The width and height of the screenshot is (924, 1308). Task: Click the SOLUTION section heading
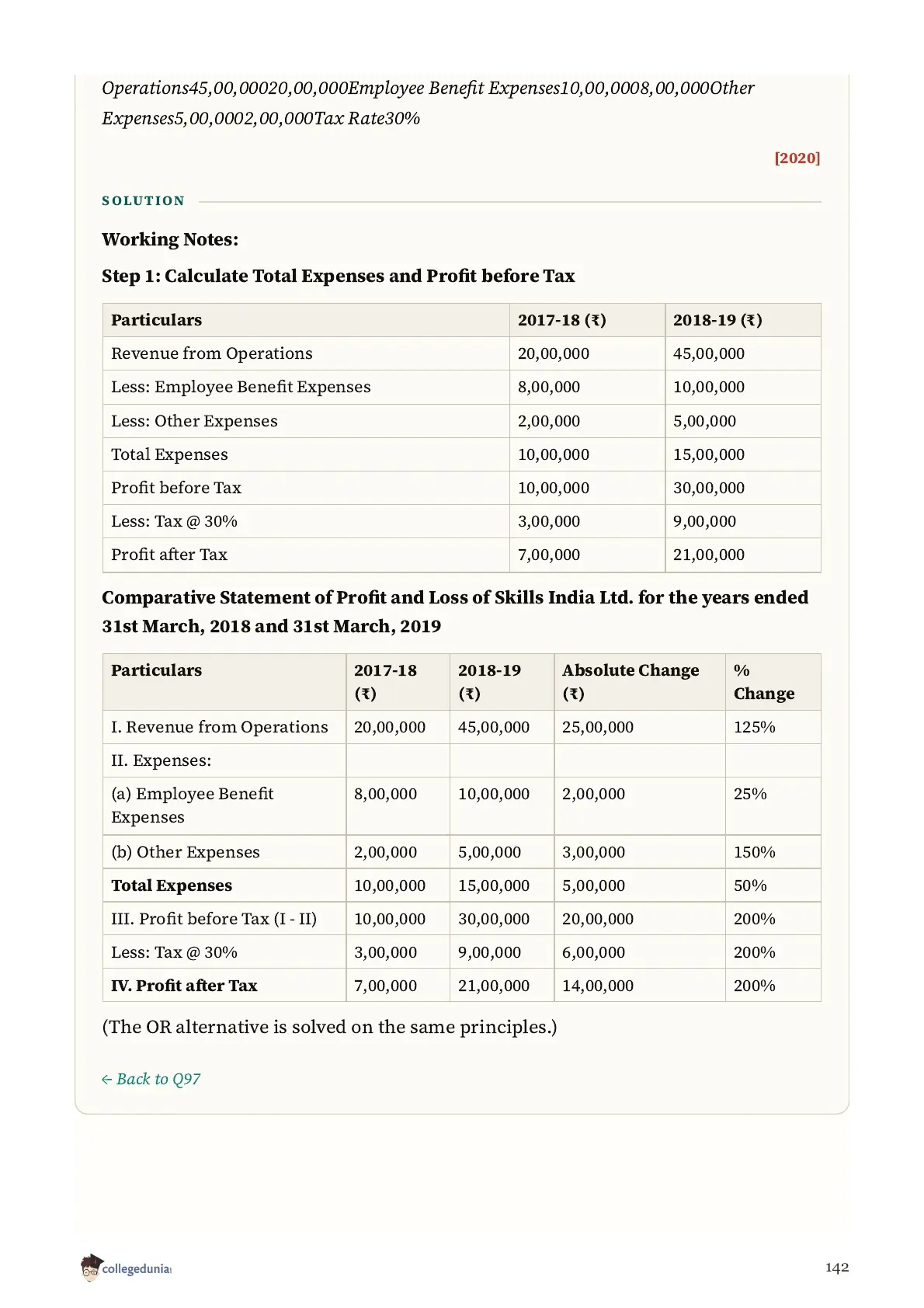coord(144,201)
